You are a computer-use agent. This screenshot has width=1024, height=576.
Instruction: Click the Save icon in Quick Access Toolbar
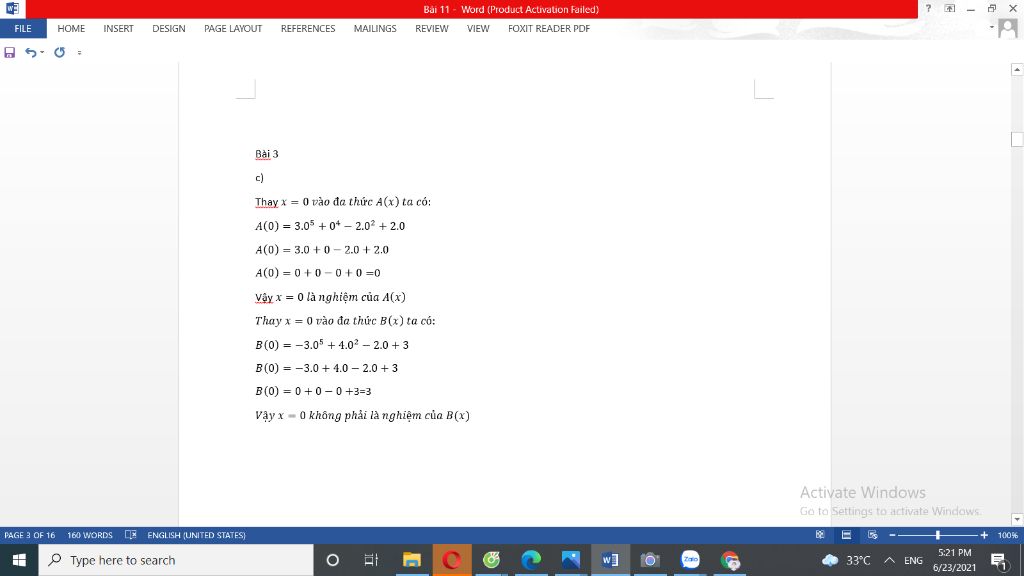9,52
